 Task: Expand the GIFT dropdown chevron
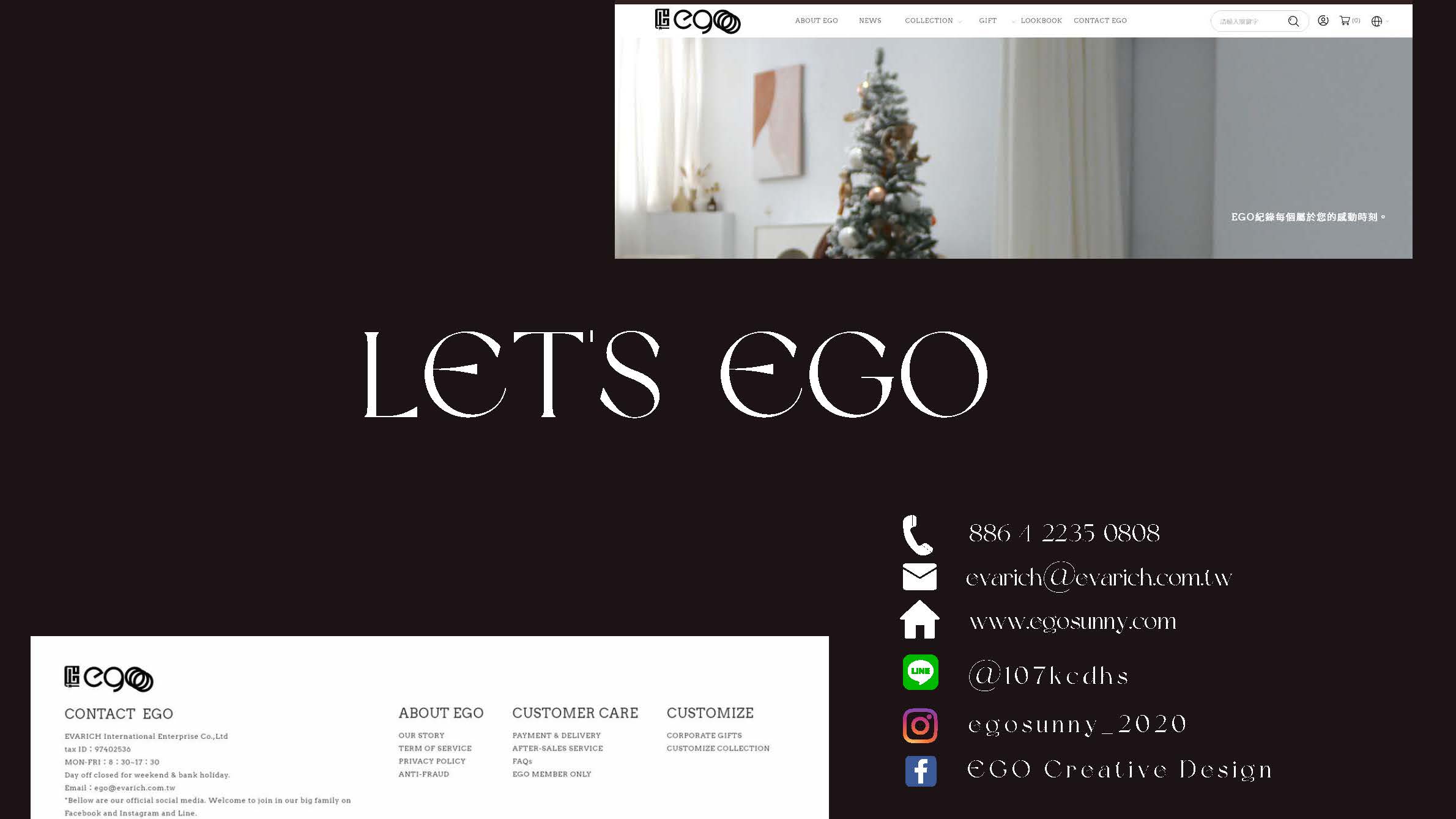[x=1014, y=21]
